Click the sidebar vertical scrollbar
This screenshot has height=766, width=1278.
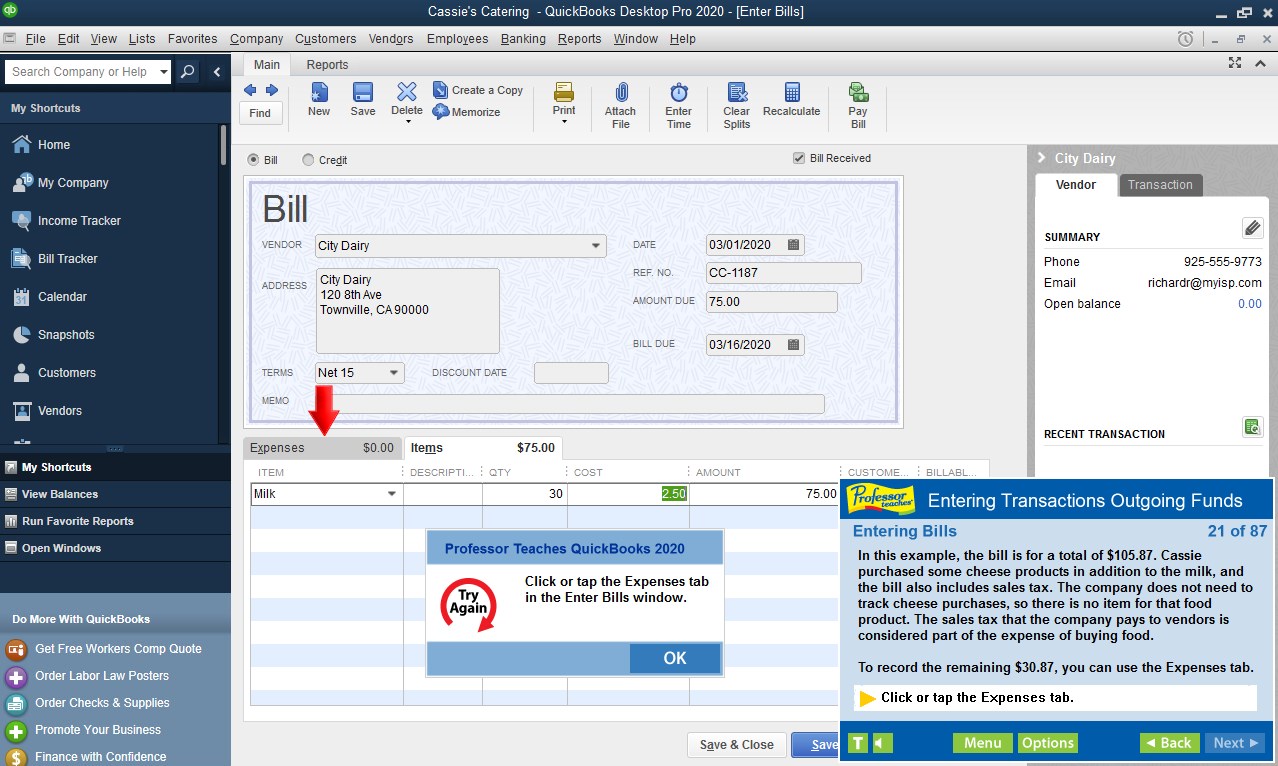tap(224, 145)
